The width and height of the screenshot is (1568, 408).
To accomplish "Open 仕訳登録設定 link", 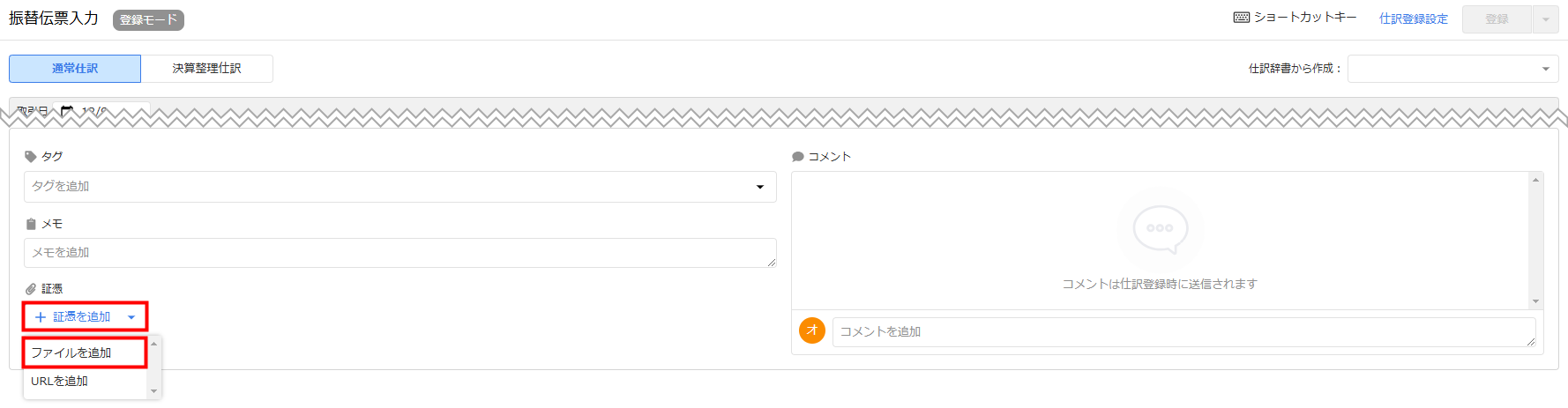I will [x=1414, y=19].
